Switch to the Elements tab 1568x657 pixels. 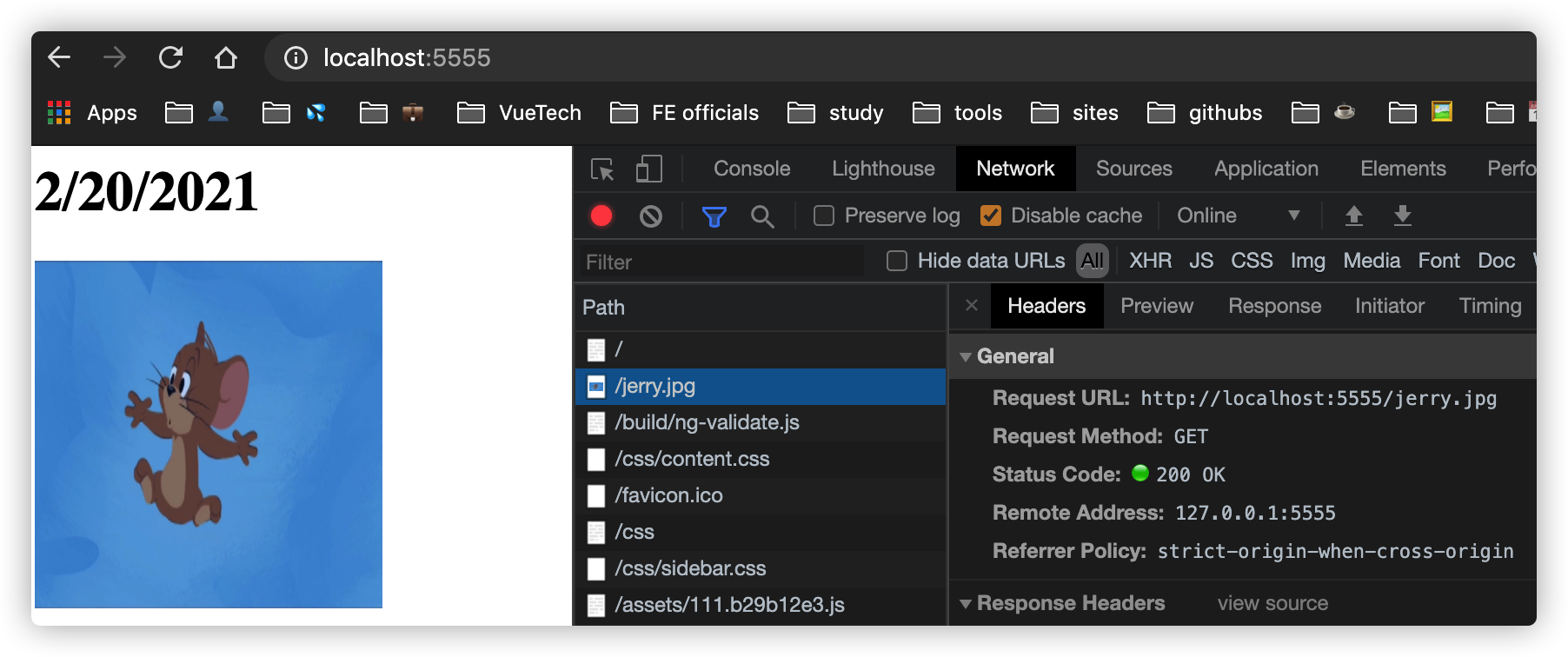click(1403, 169)
